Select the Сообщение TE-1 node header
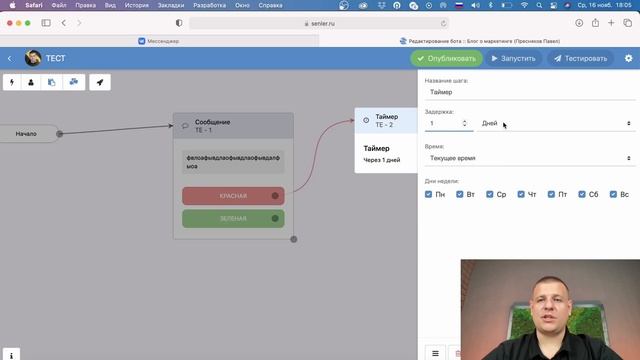Screen dimensions: 640x360 tap(233, 126)
